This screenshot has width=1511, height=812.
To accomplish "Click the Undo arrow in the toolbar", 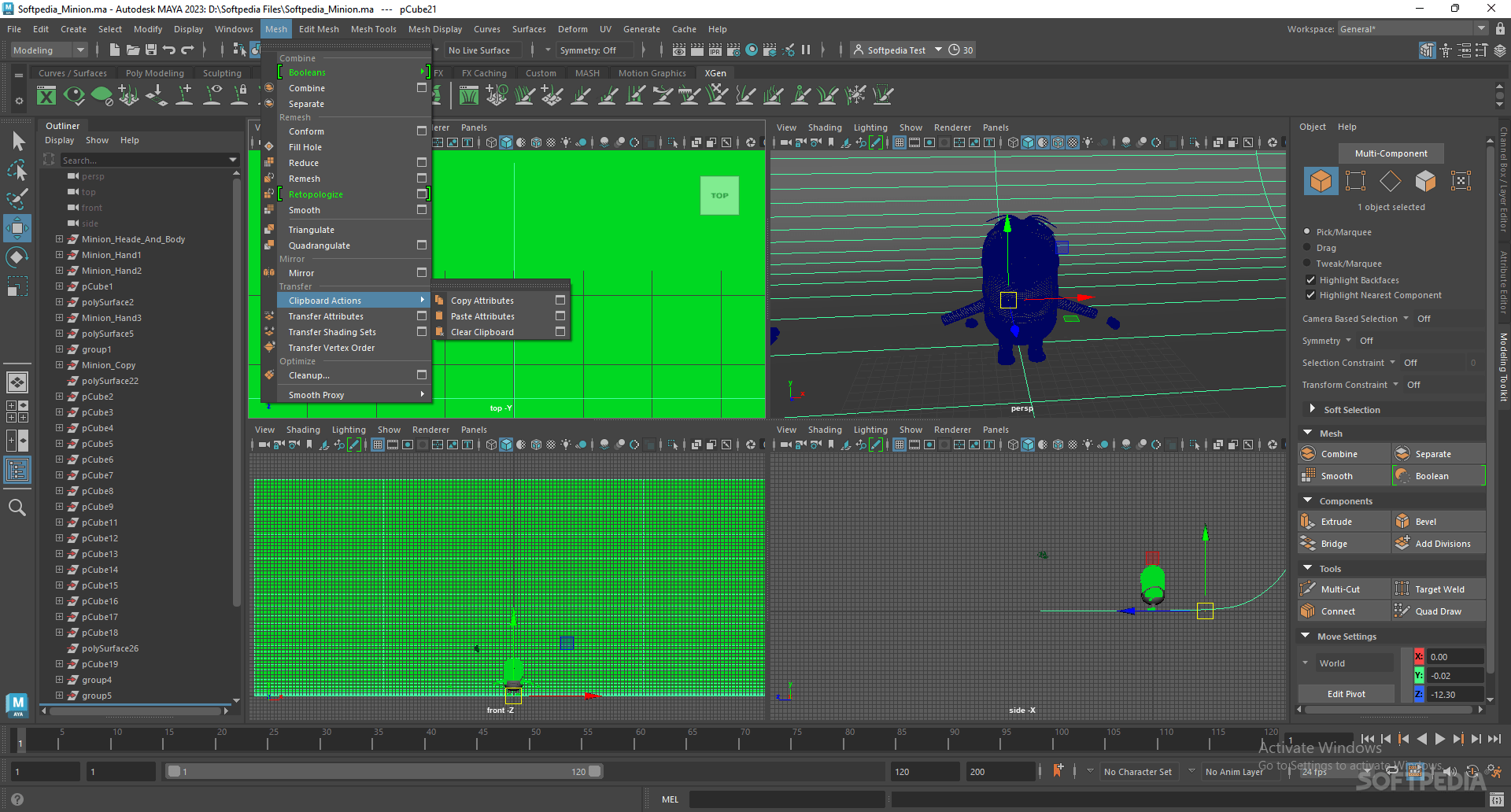I will [169, 50].
